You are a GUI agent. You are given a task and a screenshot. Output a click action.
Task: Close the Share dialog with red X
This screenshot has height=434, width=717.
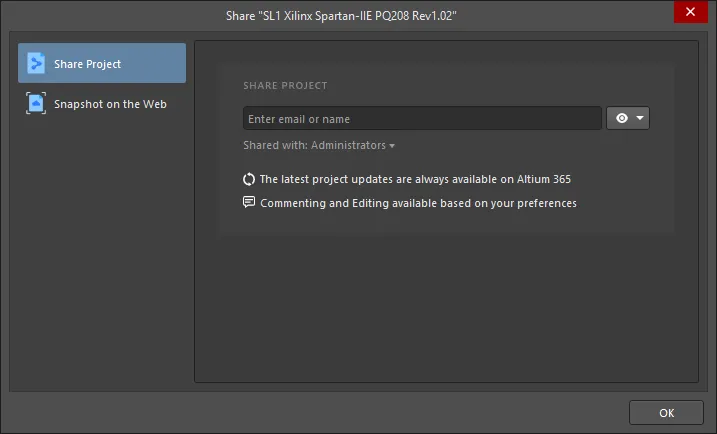(x=690, y=11)
